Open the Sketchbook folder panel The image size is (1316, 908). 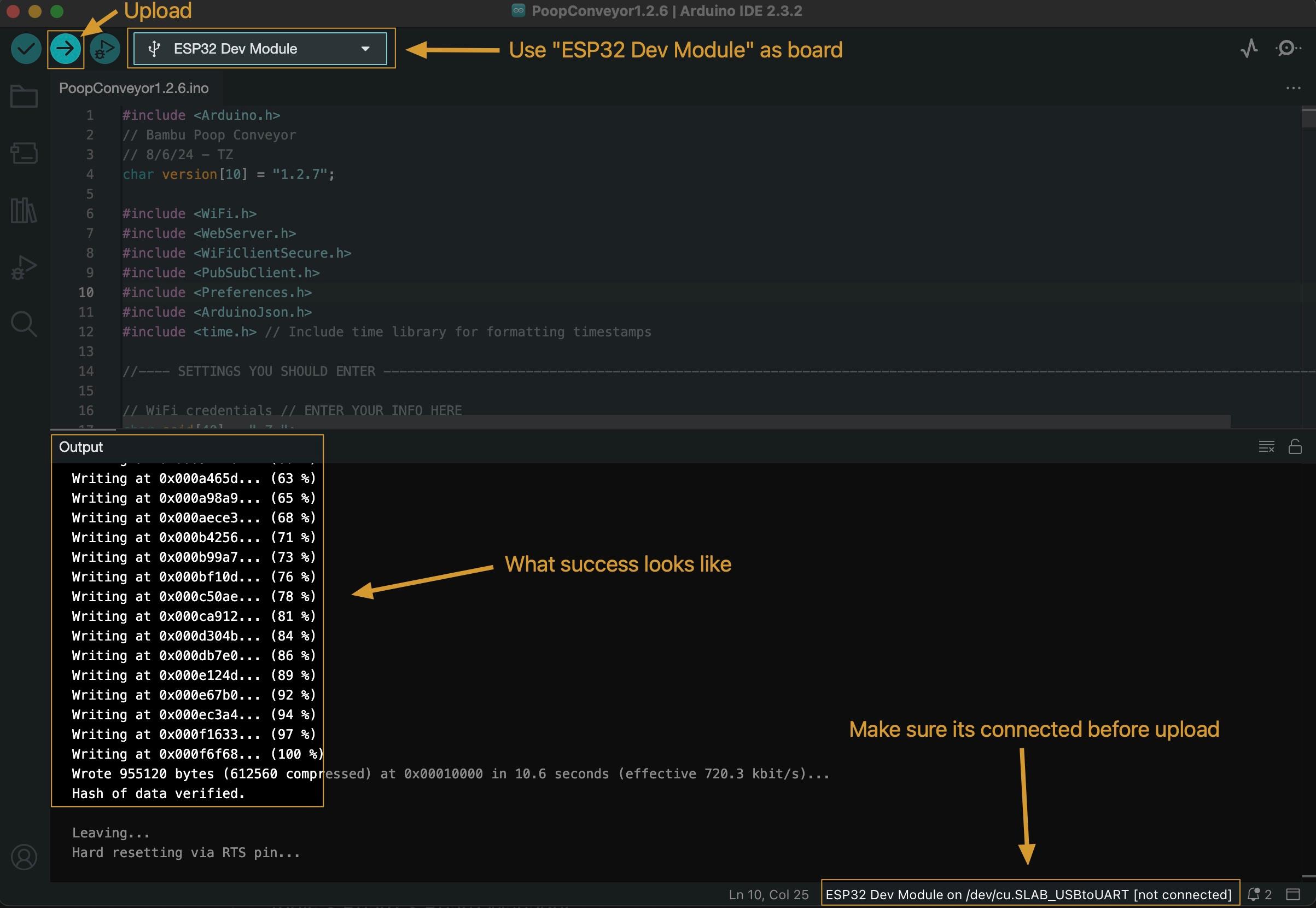point(24,96)
